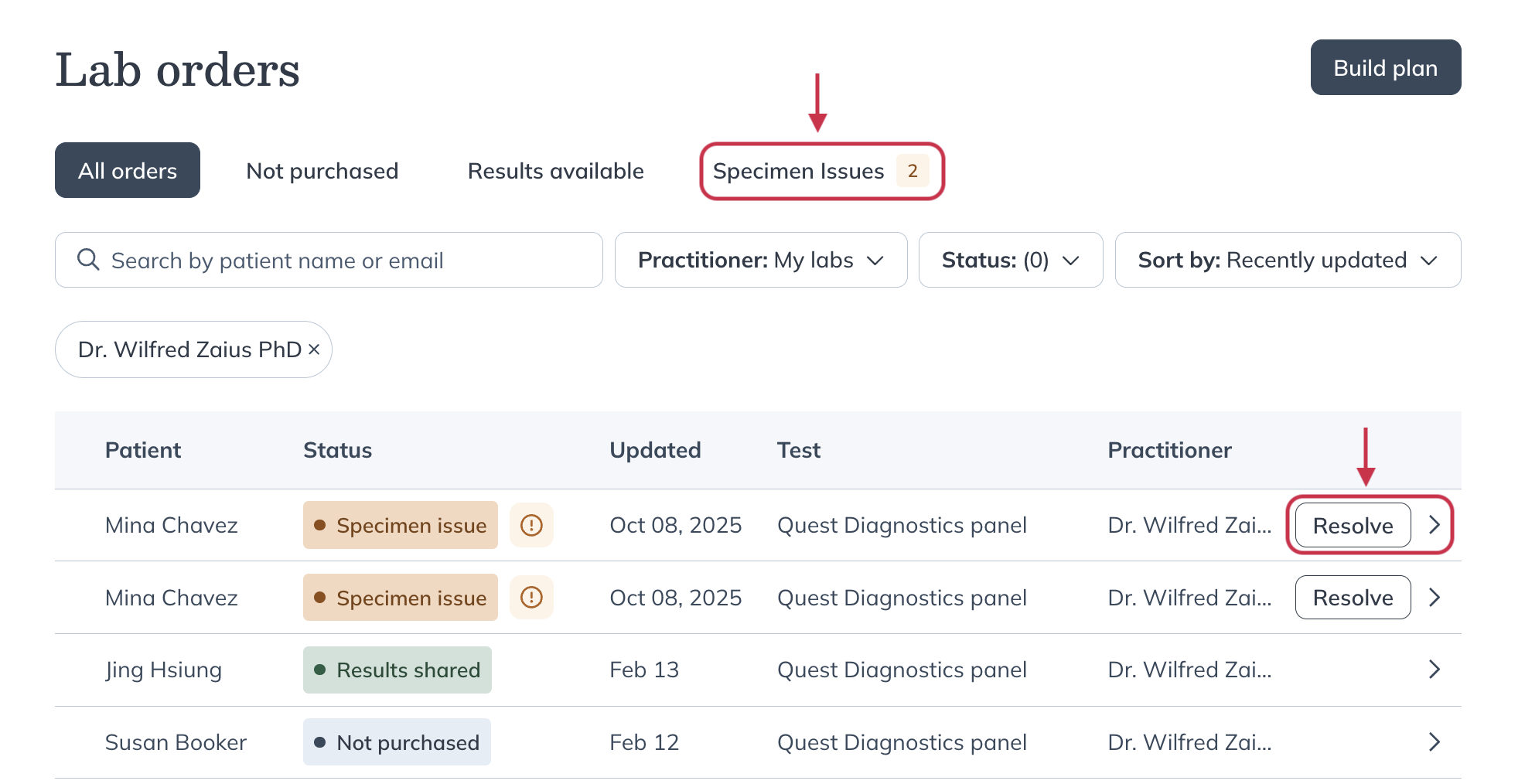The width and height of the screenshot is (1525, 784).
Task: Select the All orders tab
Action: tap(127, 170)
